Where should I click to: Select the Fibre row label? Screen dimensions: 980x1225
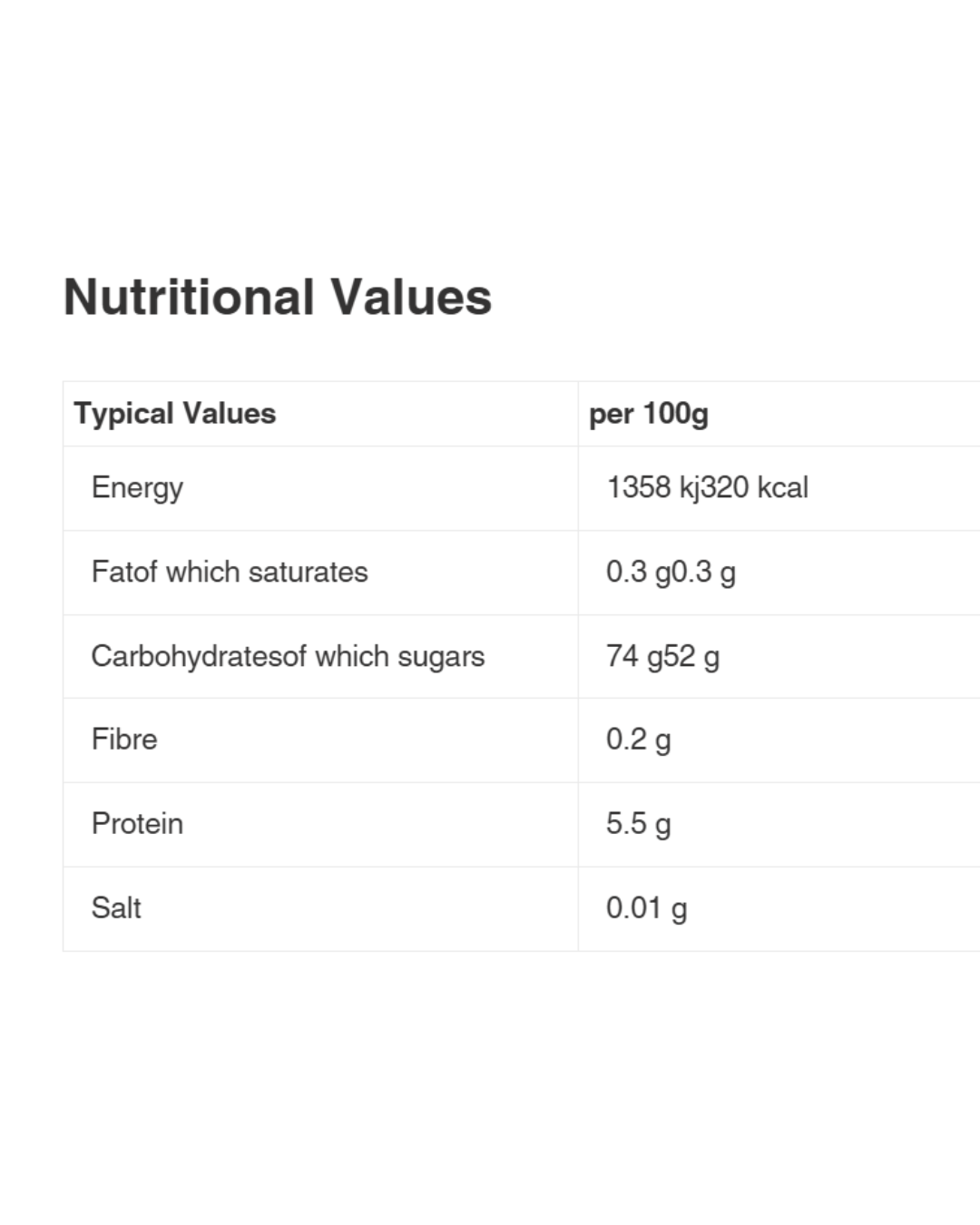click(124, 740)
